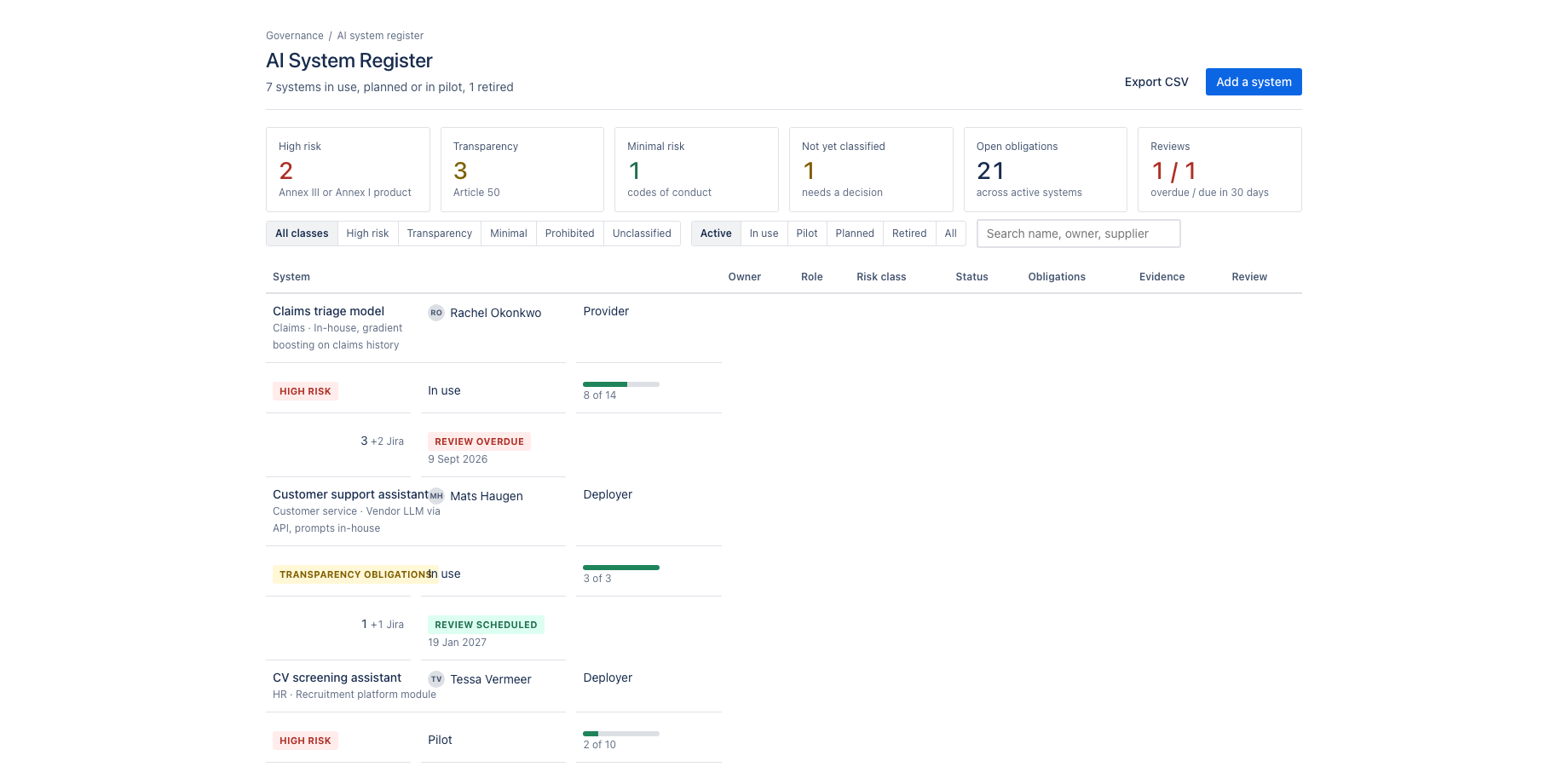Focus the search name, owner, supplier field
Viewport: 1568px width, 767px height.
pos(1079,234)
